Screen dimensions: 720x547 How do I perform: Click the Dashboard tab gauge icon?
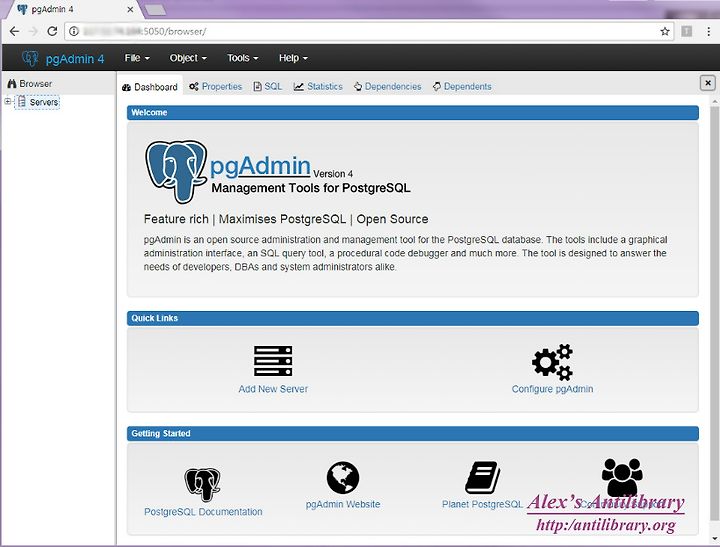click(127, 87)
